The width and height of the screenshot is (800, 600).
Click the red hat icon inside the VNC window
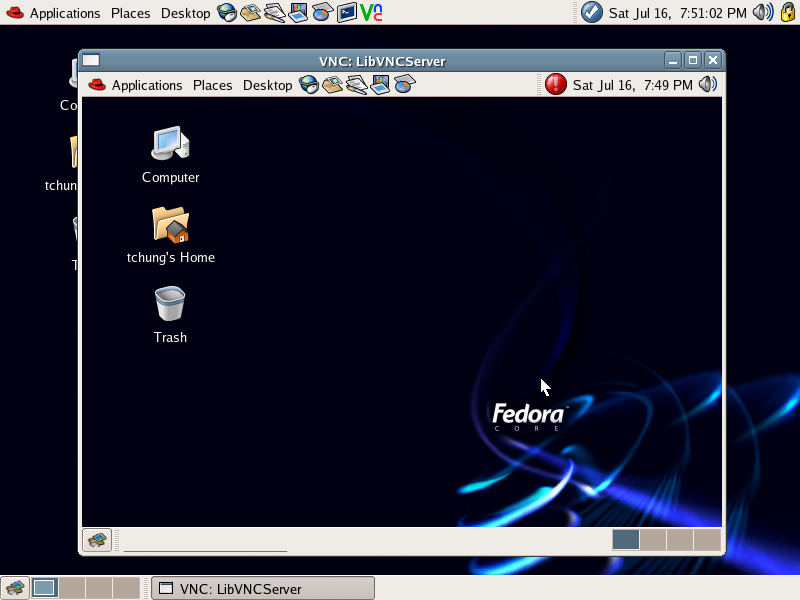(96, 85)
